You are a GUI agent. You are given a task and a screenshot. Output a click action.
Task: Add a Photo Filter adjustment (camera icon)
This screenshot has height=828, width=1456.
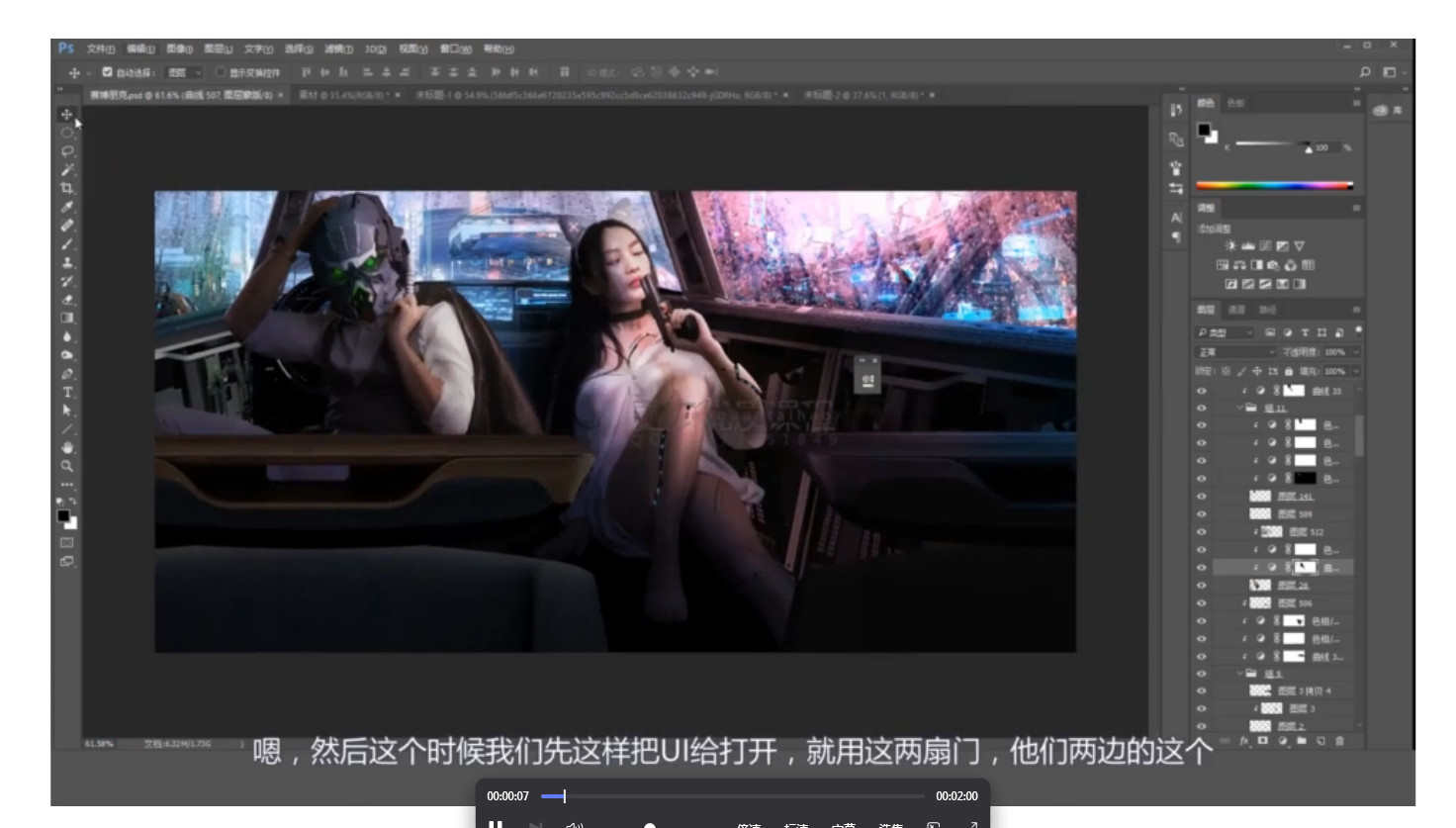pyautogui.click(x=1273, y=265)
